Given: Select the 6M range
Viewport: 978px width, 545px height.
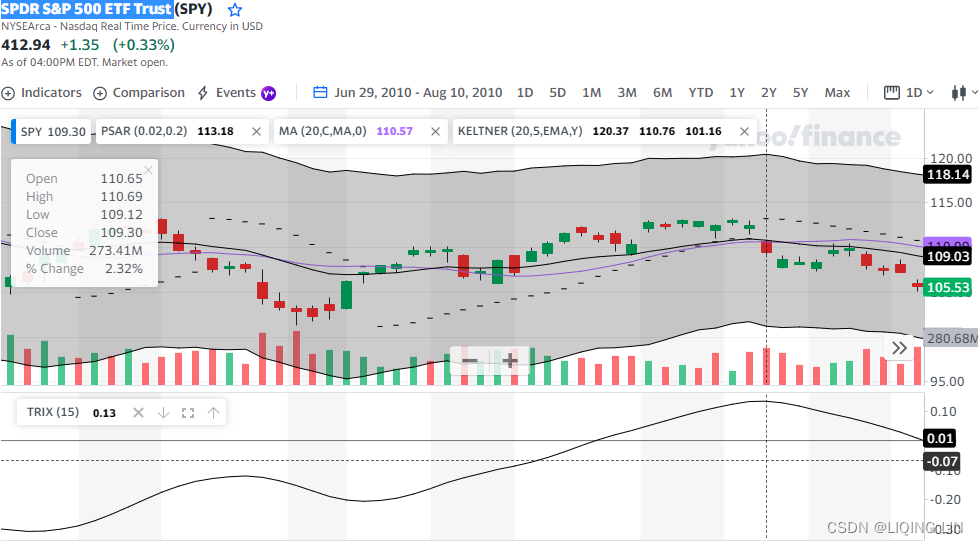Looking at the screenshot, I should point(662,93).
